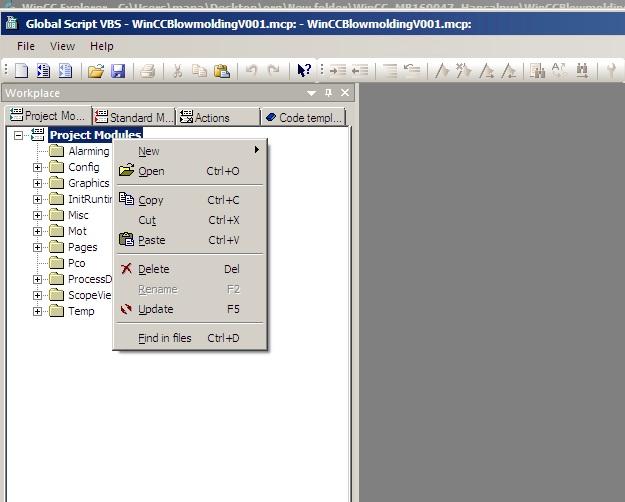The width and height of the screenshot is (625, 502).
Task: Click the blank new document toolbar icon
Action: pos(22,71)
